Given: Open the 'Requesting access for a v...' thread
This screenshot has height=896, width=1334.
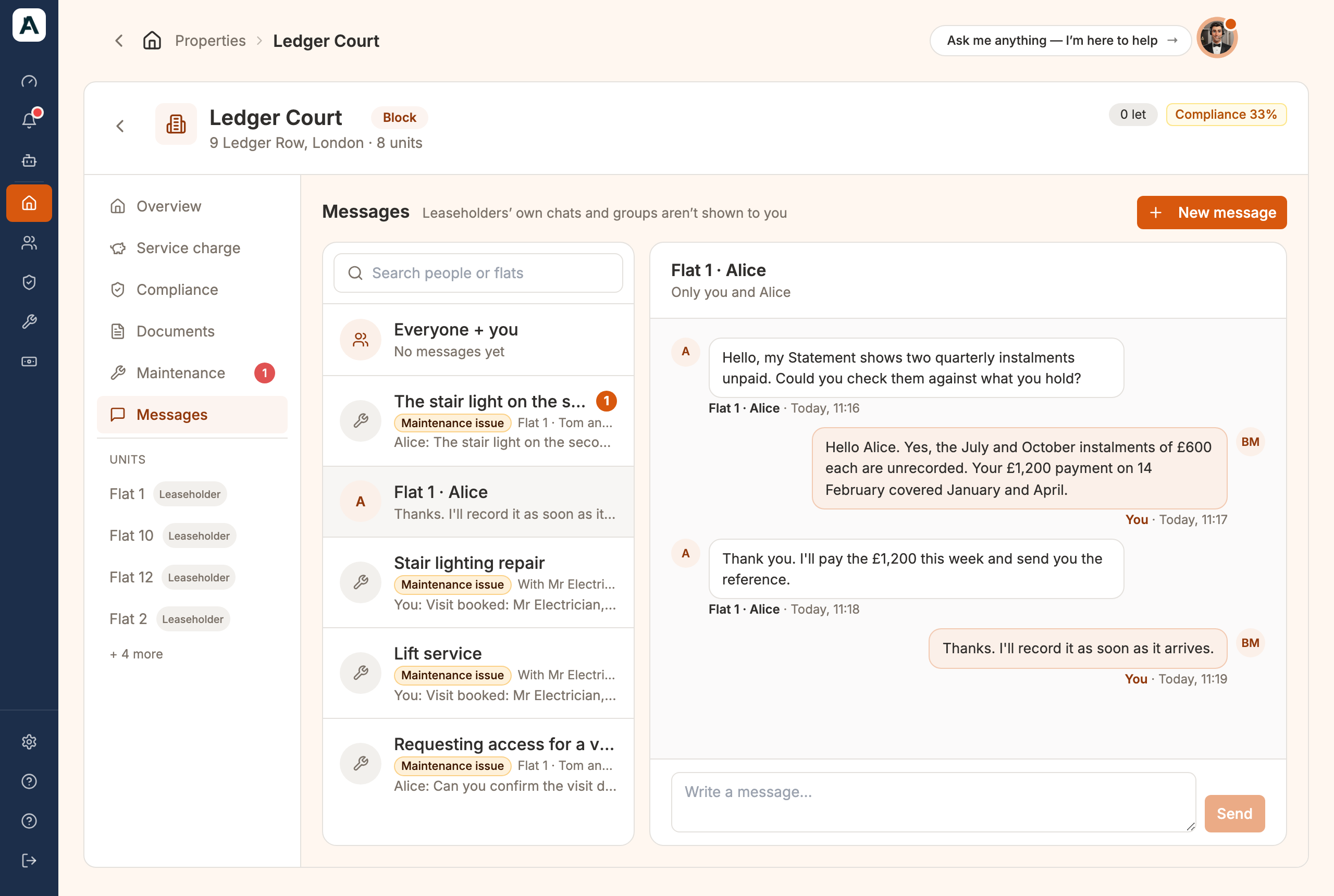Looking at the screenshot, I should (478, 765).
